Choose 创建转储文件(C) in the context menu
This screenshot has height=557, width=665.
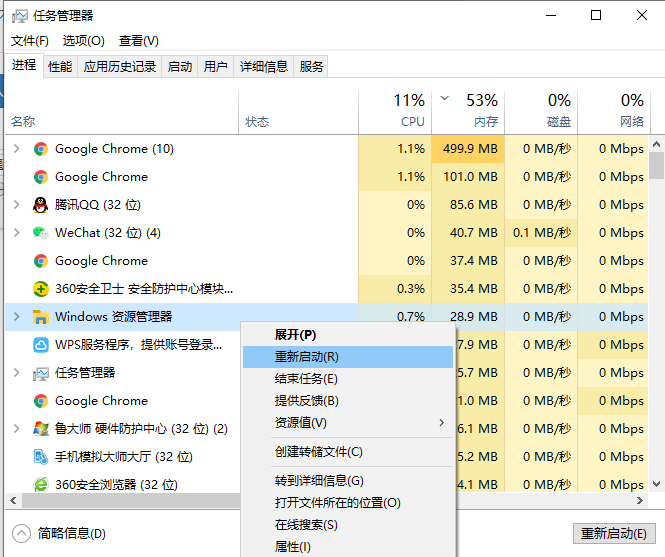pos(348,452)
